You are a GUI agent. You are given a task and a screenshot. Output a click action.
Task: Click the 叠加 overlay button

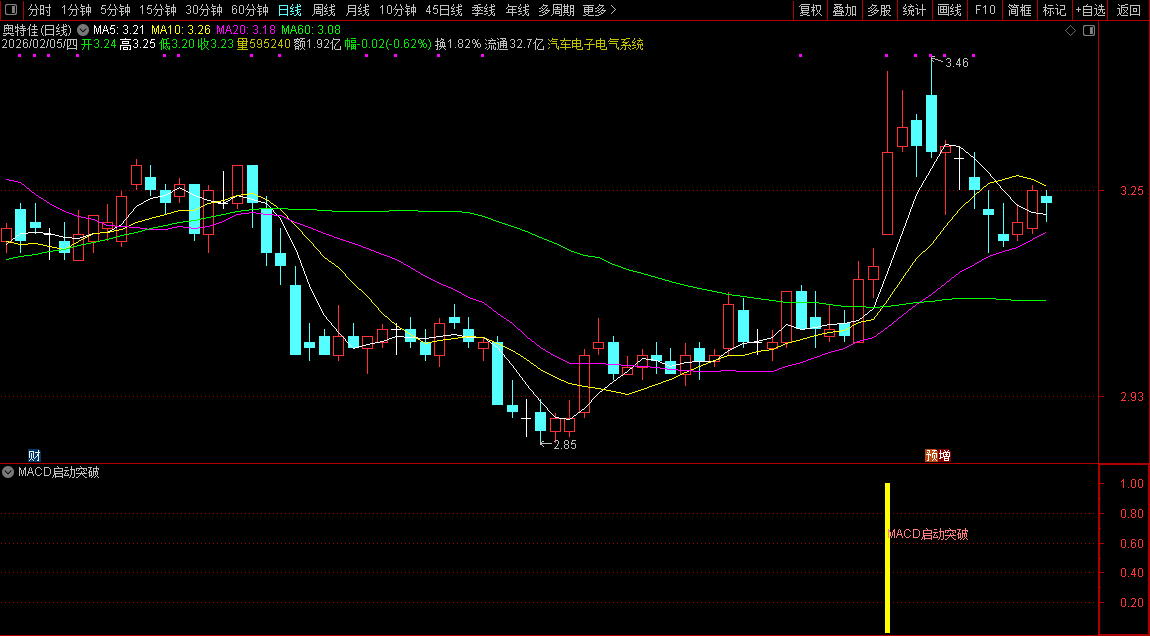pos(844,10)
